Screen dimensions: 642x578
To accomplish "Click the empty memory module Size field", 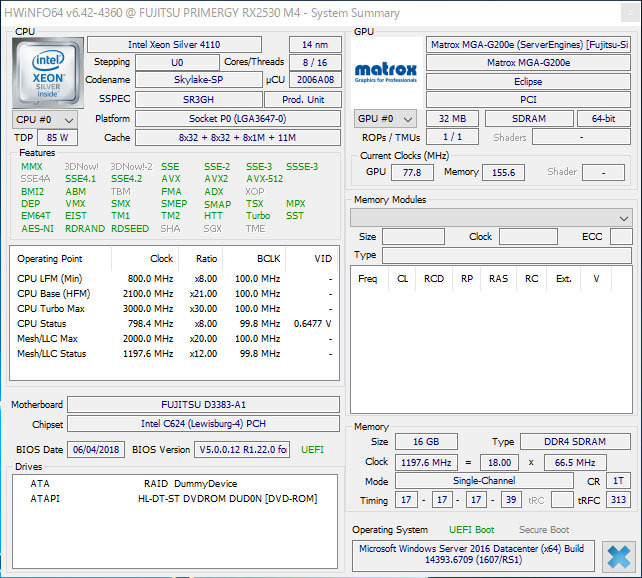I will tap(413, 237).
